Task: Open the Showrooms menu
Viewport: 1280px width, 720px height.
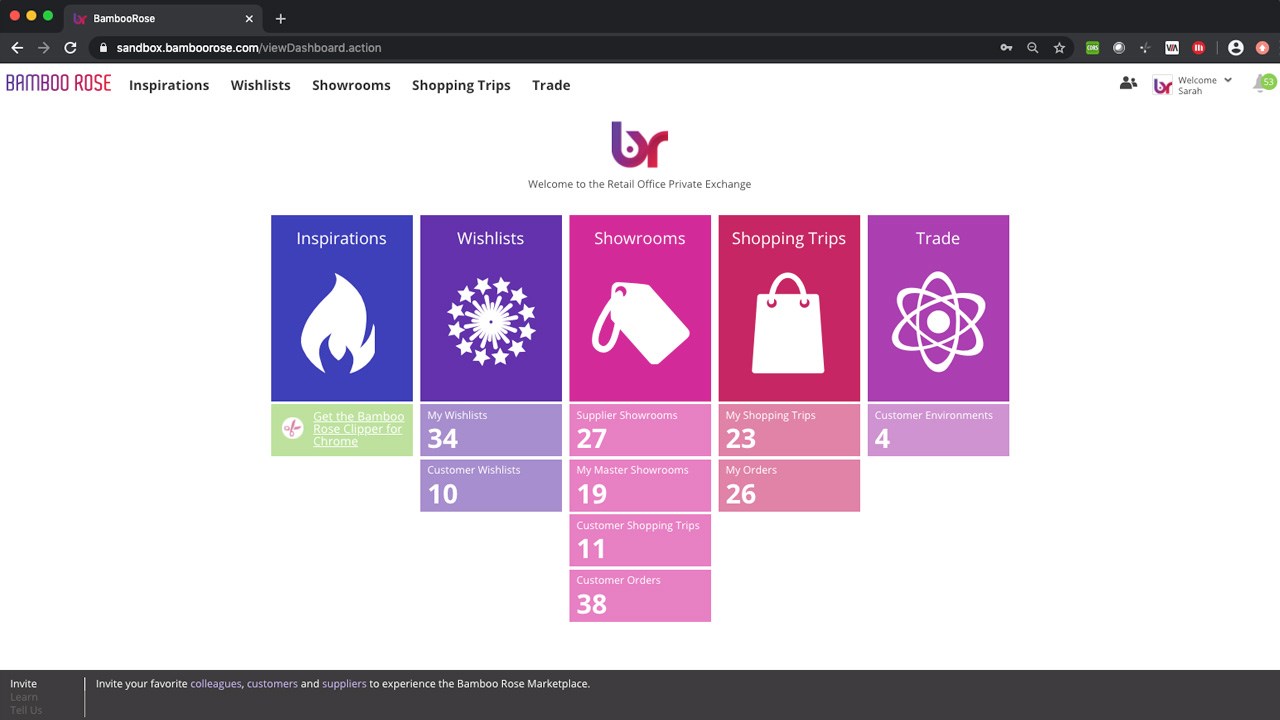Action: point(351,85)
